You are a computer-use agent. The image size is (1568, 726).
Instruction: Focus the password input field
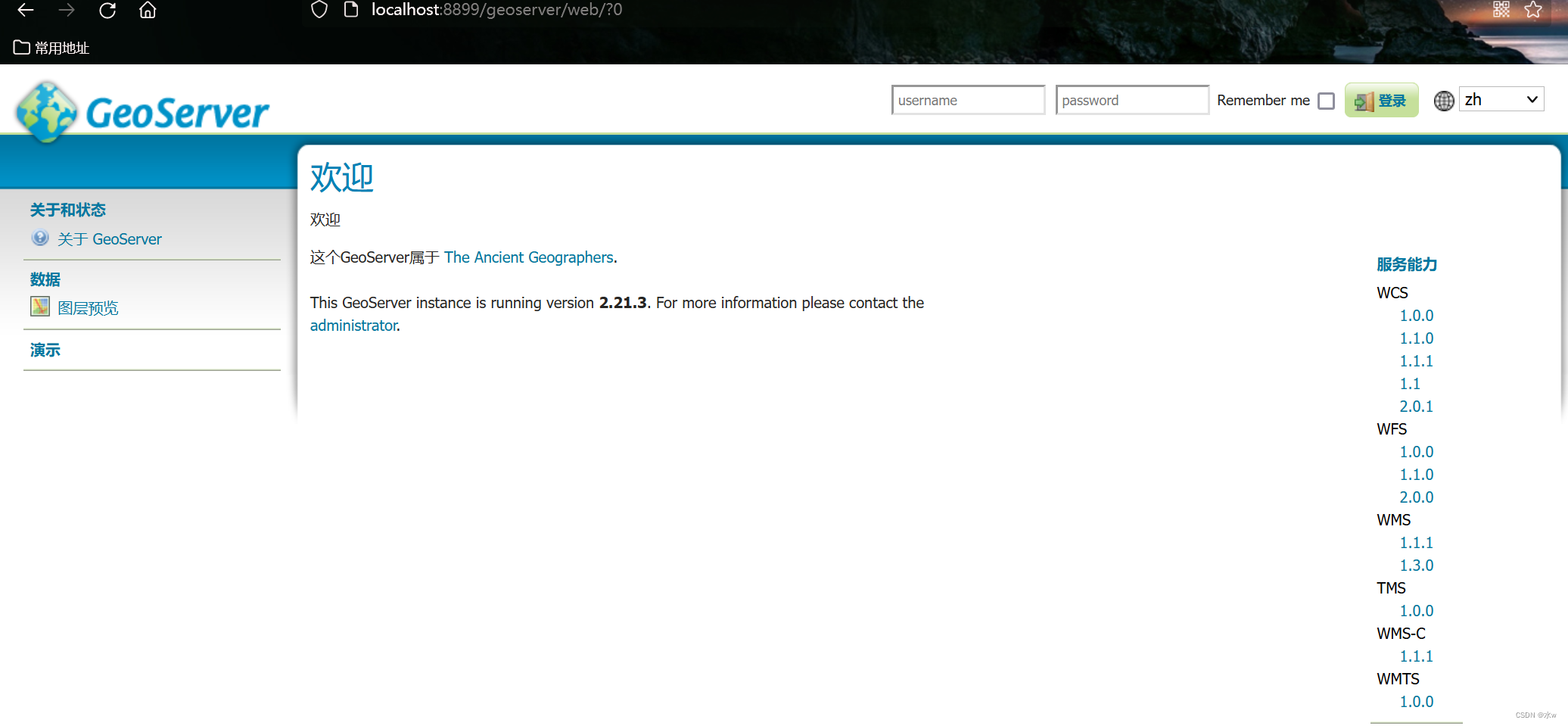coord(1132,100)
